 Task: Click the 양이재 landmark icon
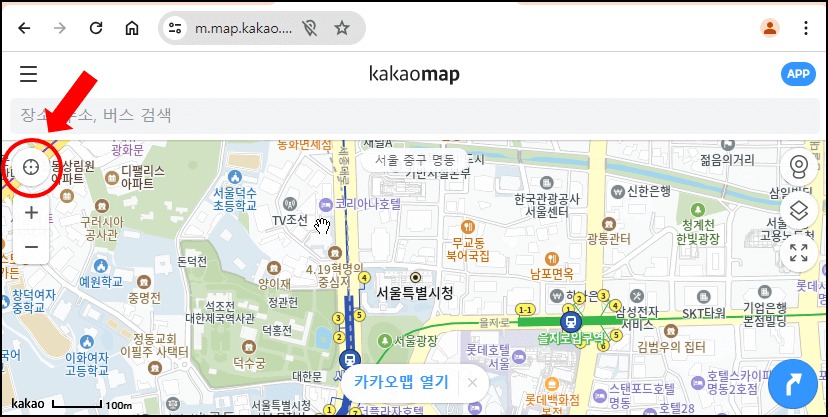(274, 268)
